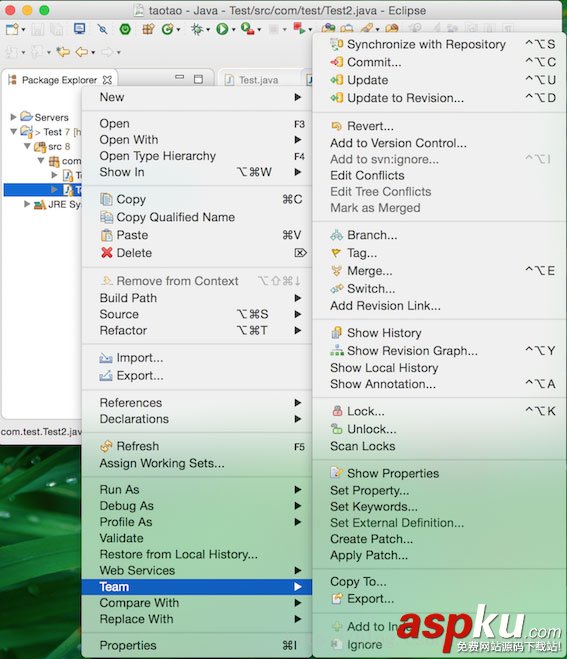Click the 'src 8' tree row
The width and height of the screenshot is (567, 659).
pyautogui.click(x=52, y=146)
